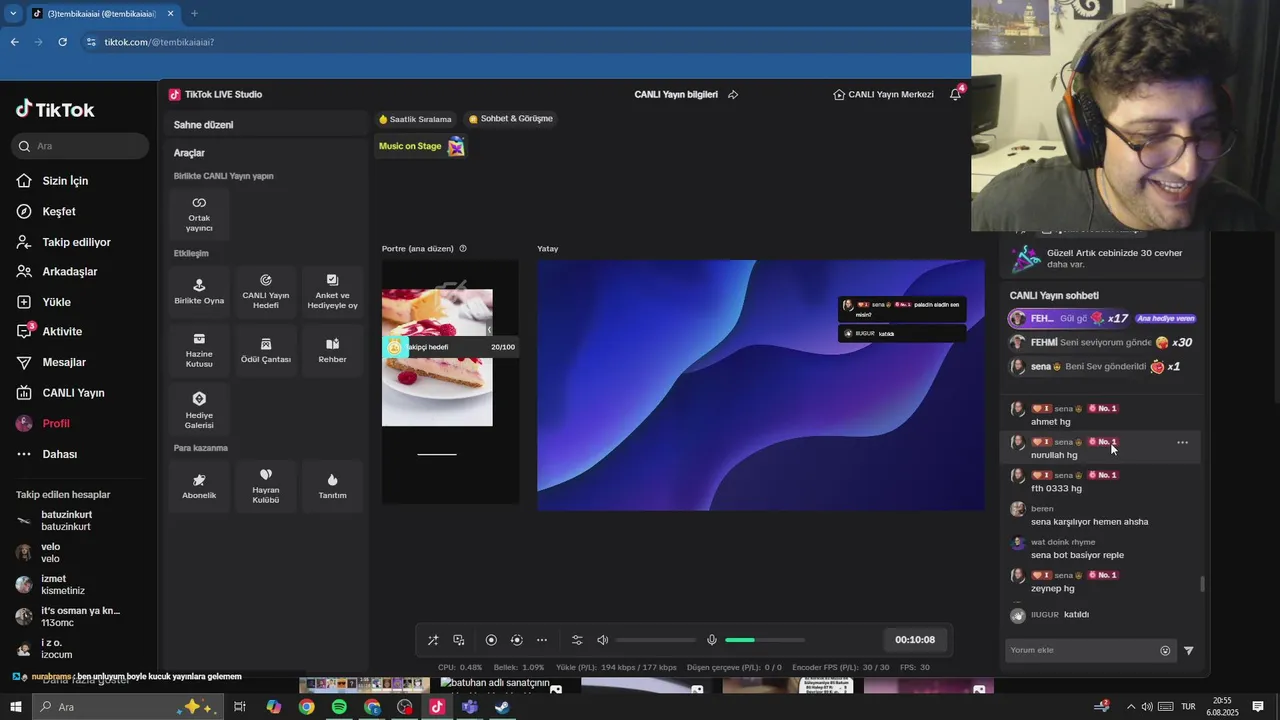The image size is (1280, 720).
Task: Open the chat filter funnel icon
Action: [x=1189, y=650]
